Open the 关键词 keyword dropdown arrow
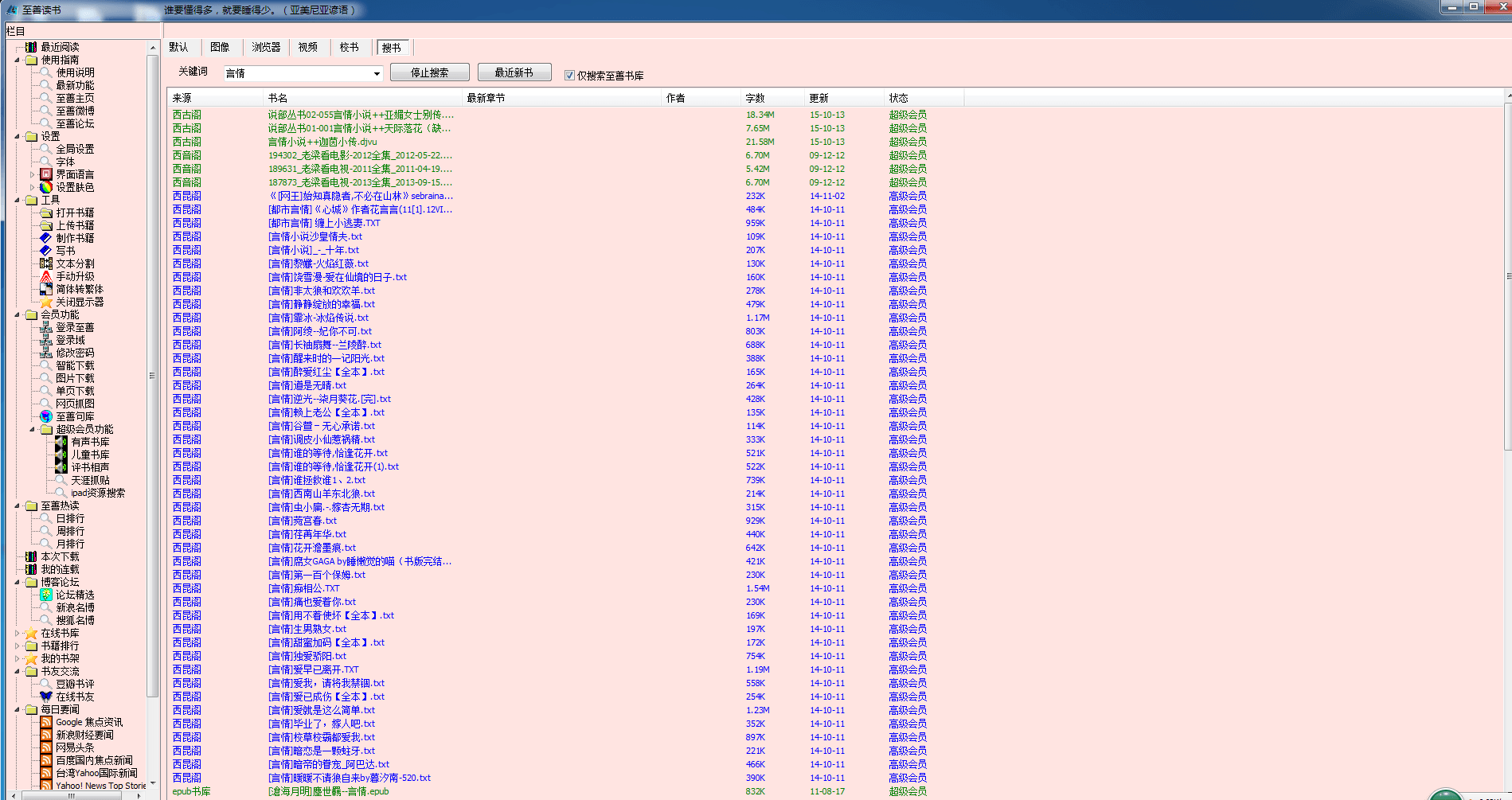This screenshot has height=800, width=1512. click(x=377, y=74)
